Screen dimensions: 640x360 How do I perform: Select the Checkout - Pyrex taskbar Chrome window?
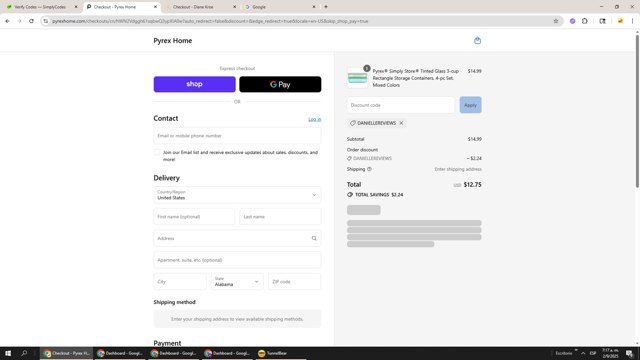[x=67, y=353]
